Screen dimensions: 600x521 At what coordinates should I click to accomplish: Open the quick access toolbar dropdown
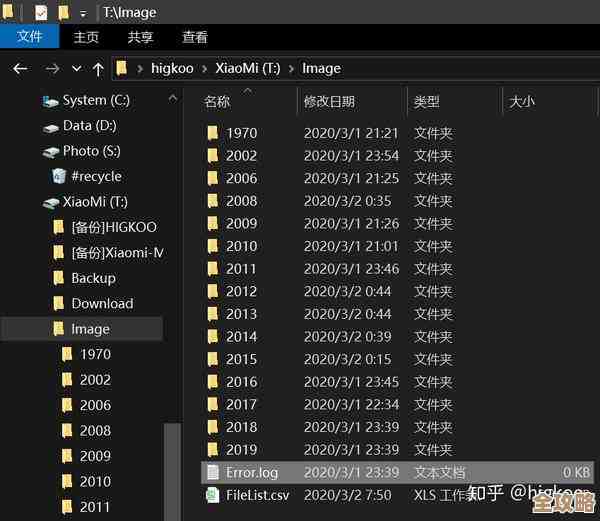[x=83, y=15]
